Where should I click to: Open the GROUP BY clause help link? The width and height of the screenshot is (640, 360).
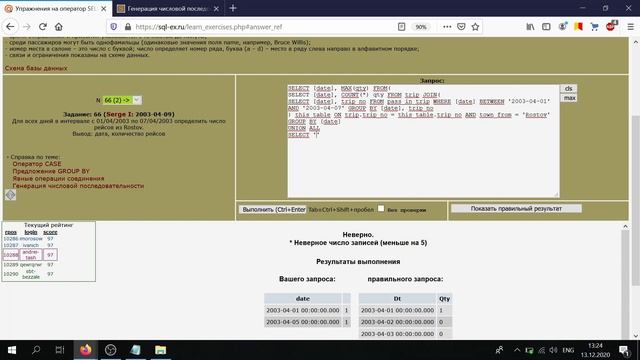tap(51, 171)
